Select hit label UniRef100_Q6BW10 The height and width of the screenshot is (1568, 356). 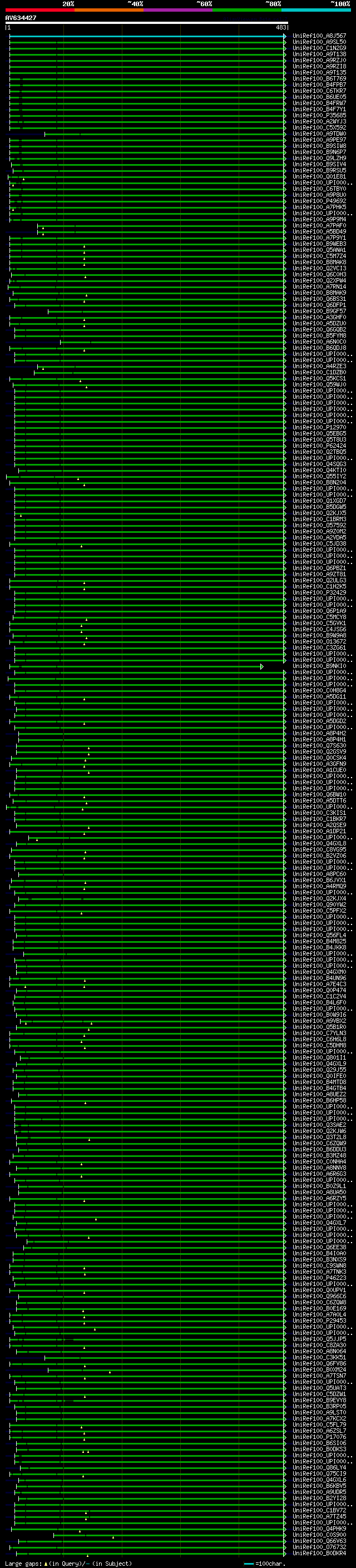click(319, 794)
